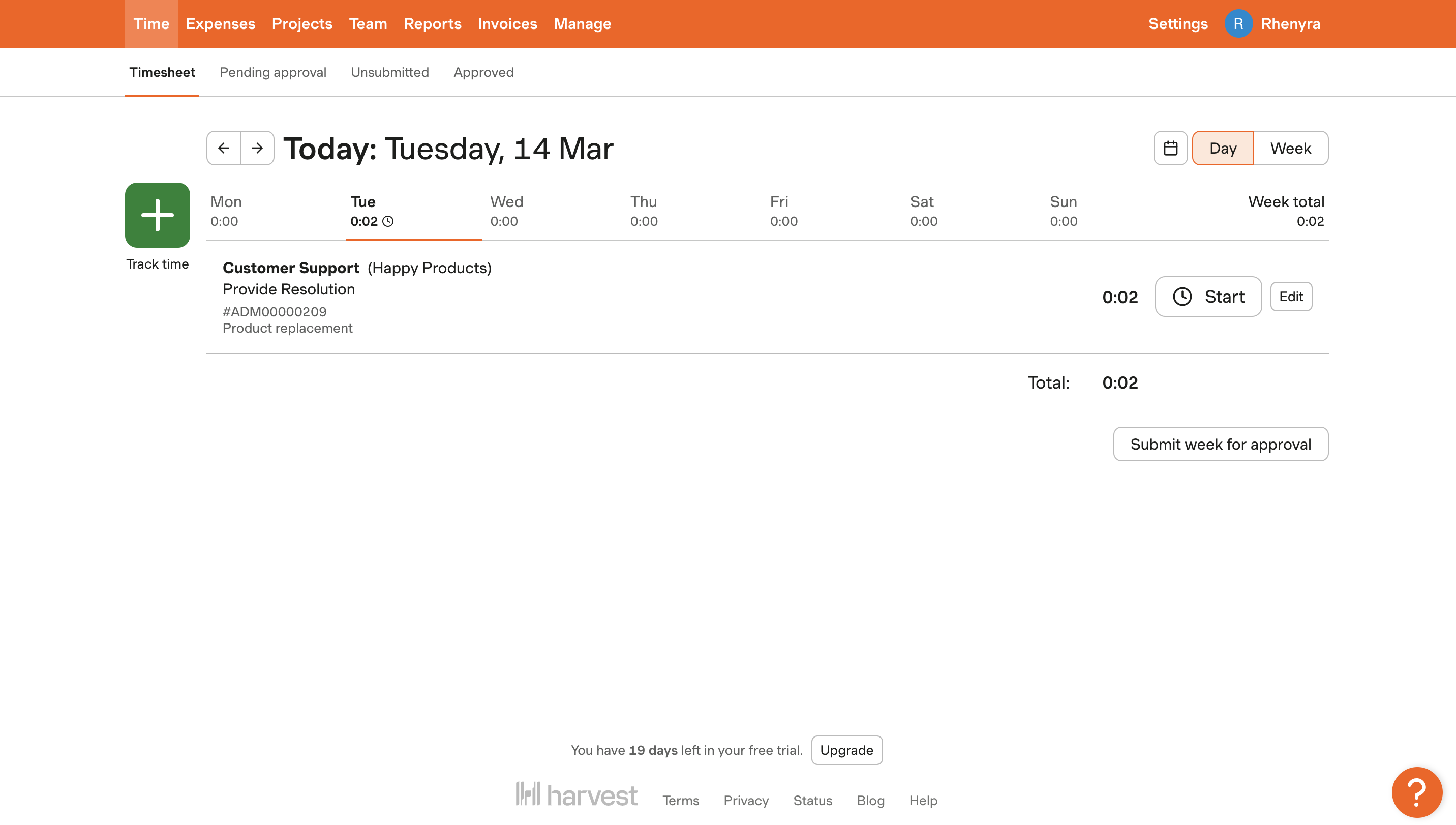Click the Help question mark icon
The width and height of the screenshot is (1456, 825).
pyautogui.click(x=1417, y=791)
